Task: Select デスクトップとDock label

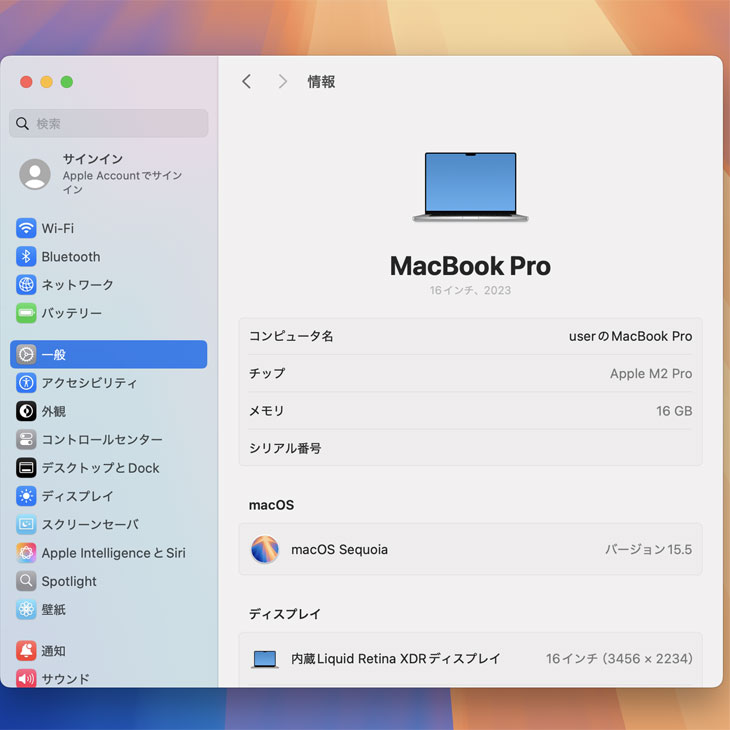Action: coord(101,467)
